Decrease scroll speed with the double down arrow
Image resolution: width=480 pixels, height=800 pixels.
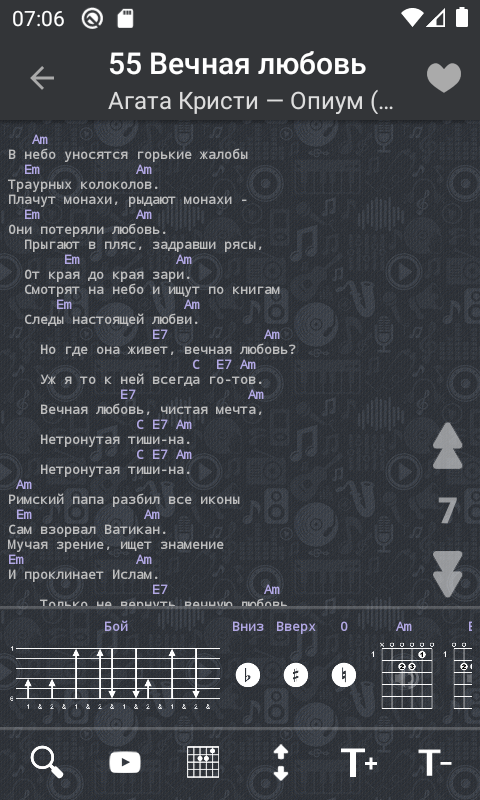click(x=447, y=574)
